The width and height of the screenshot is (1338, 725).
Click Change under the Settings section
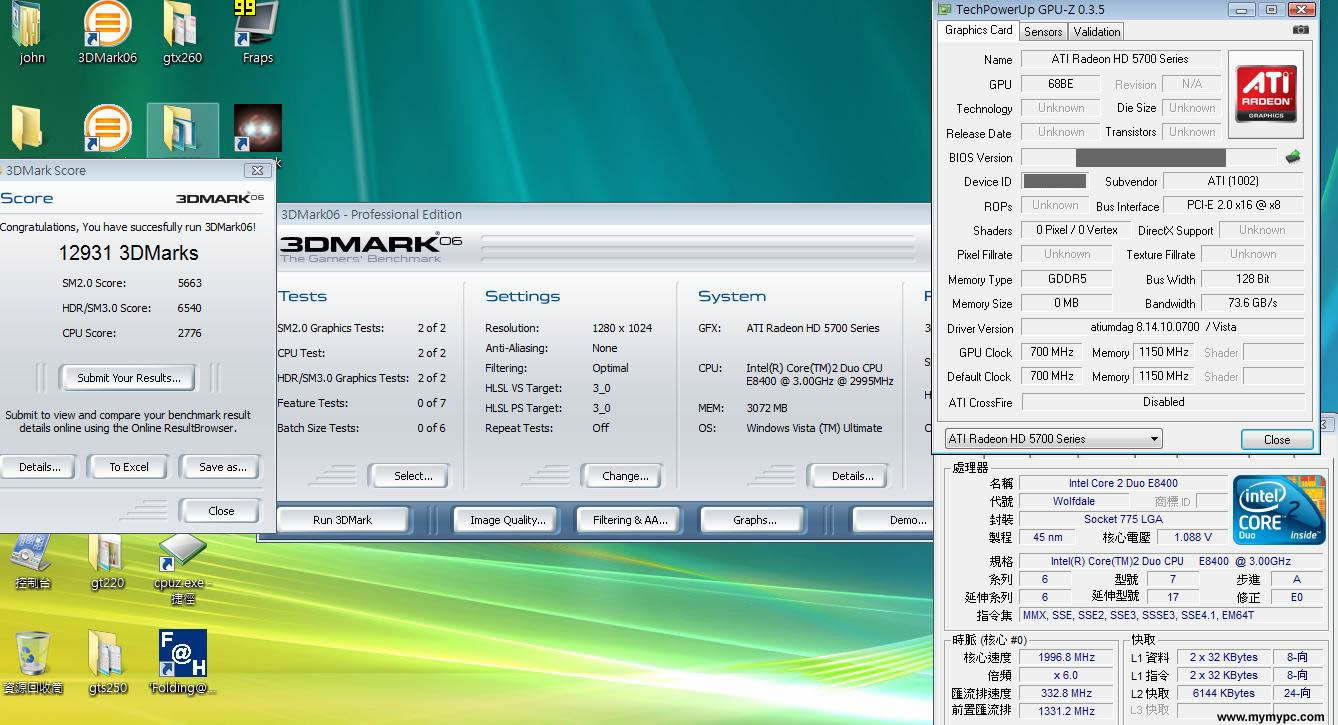[x=625, y=476]
